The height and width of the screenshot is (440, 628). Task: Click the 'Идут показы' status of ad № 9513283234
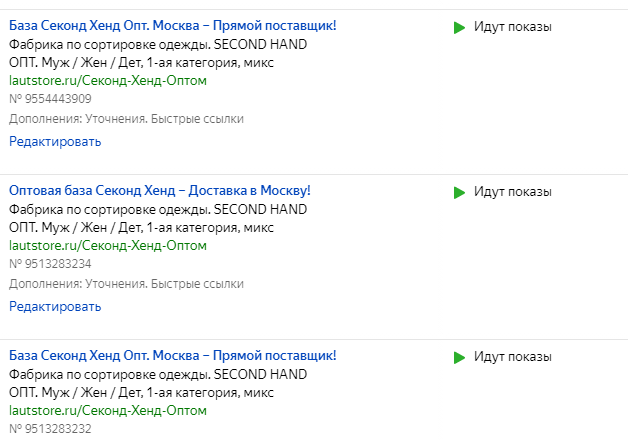click(512, 192)
